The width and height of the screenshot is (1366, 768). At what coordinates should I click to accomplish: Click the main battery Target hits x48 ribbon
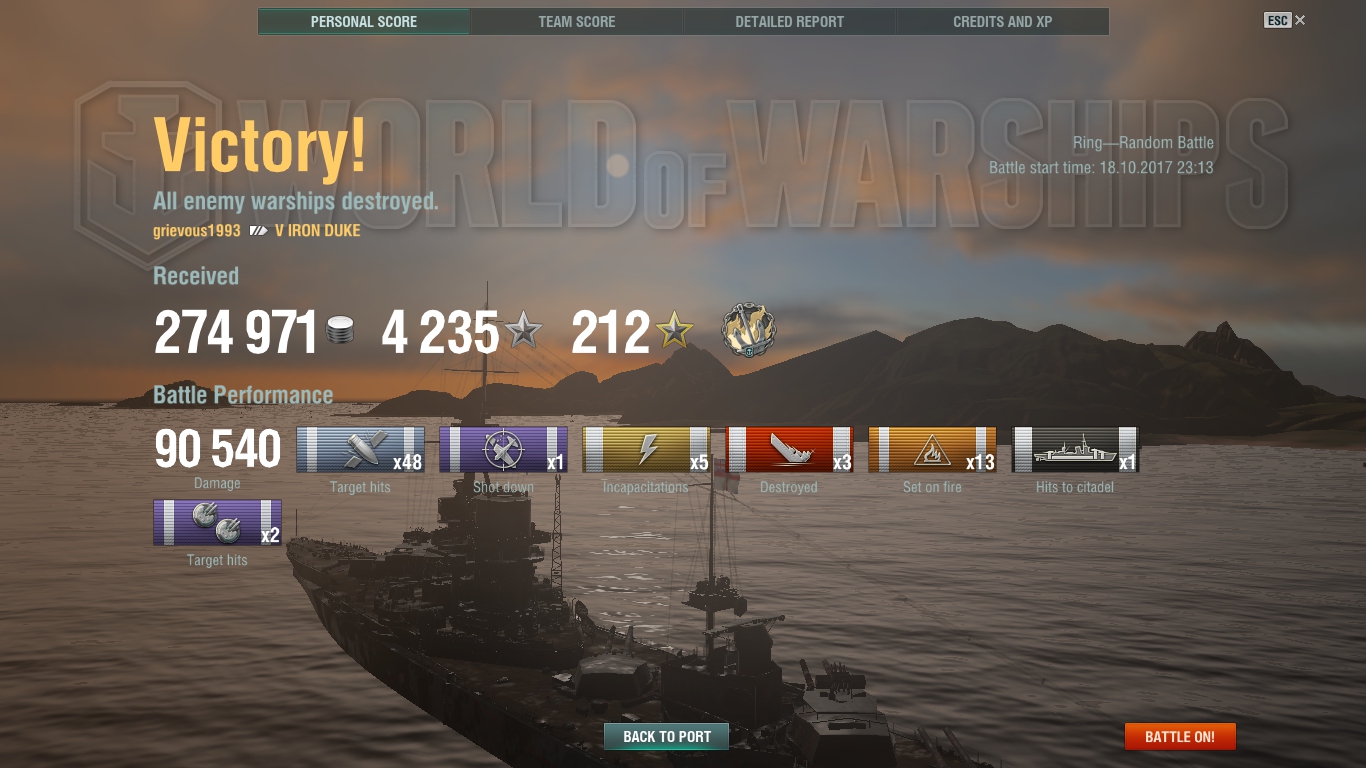[x=360, y=450]
